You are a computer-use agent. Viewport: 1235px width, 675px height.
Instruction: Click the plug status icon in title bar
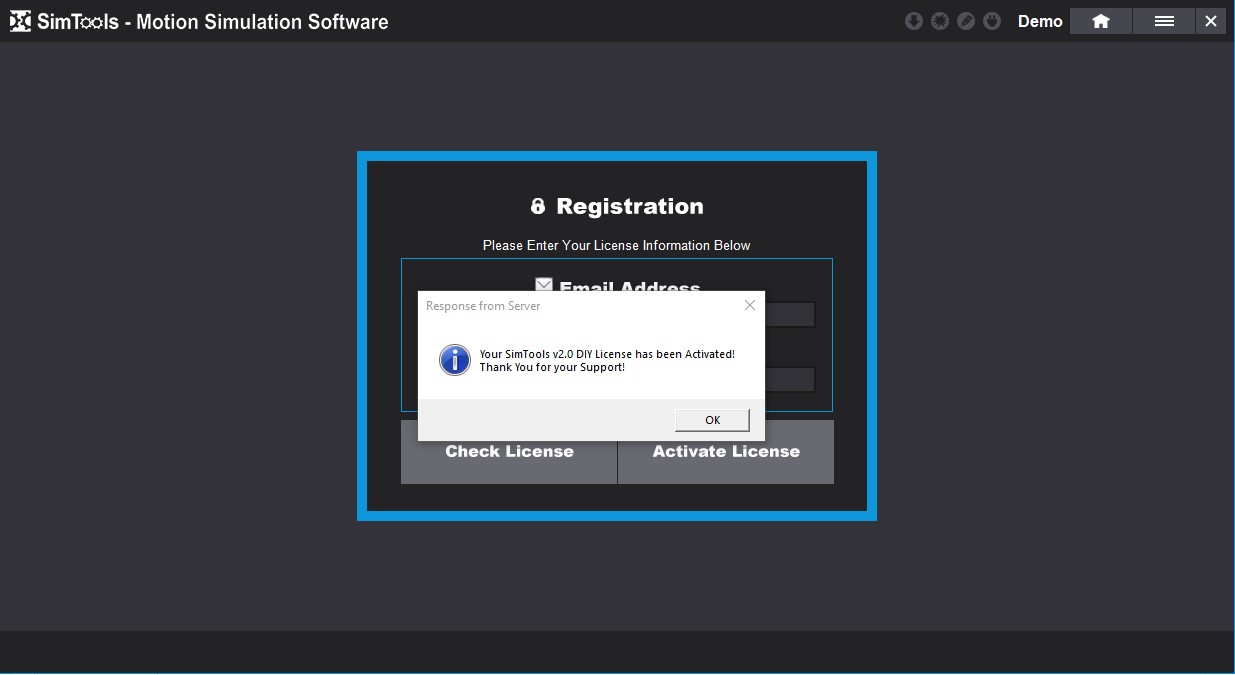pos(992,21)
